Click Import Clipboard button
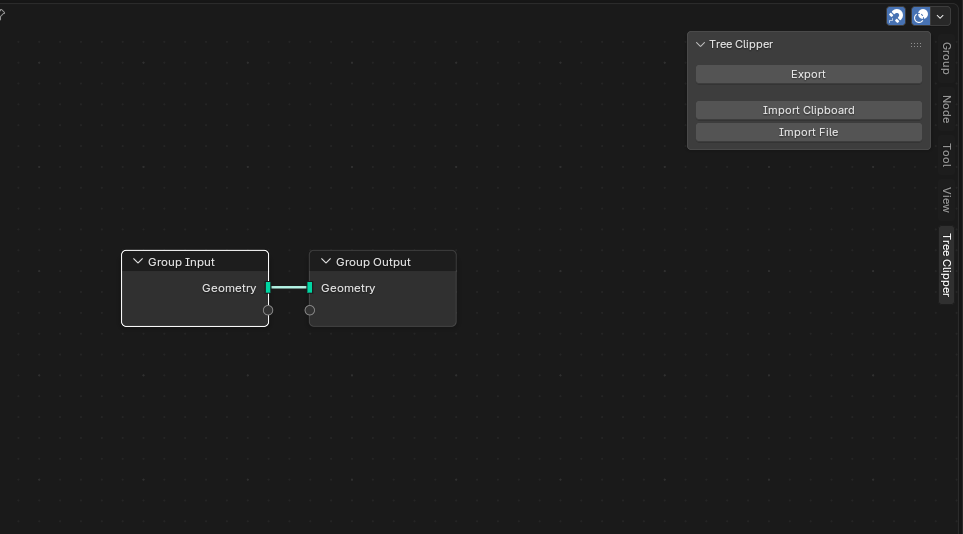The width and height of the screenshot is (963, 534). point(808,110)
